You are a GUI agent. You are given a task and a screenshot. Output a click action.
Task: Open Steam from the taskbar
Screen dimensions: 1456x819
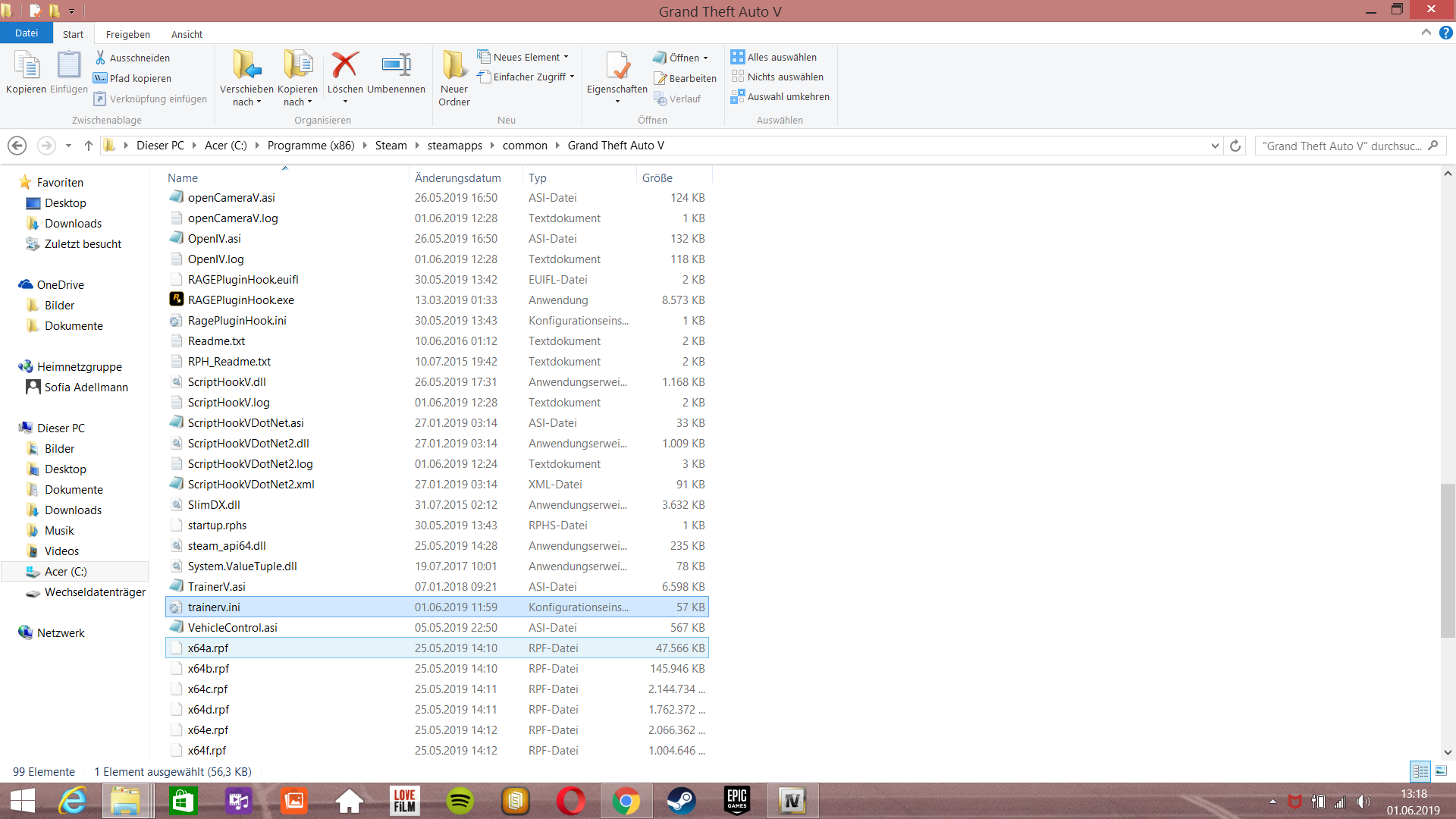click(x=680, y=801)
